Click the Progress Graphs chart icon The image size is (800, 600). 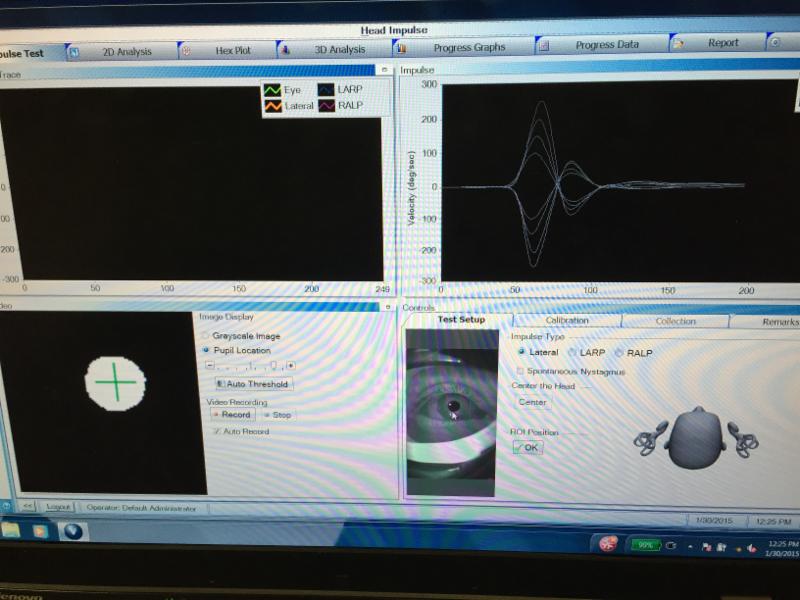(400, 47)
